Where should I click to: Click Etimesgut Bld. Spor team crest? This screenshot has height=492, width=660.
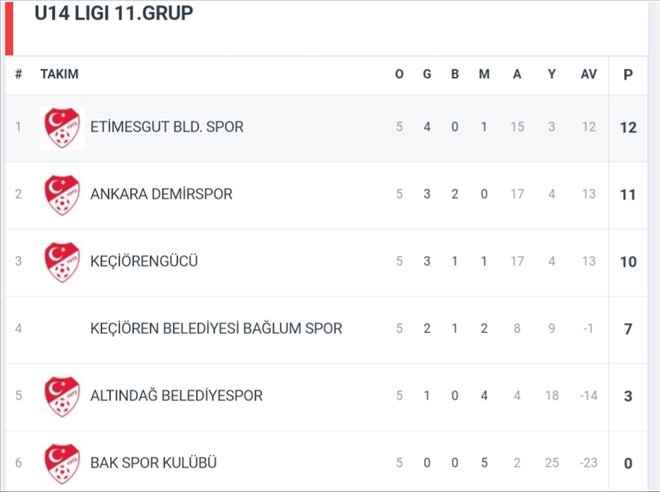62,128
